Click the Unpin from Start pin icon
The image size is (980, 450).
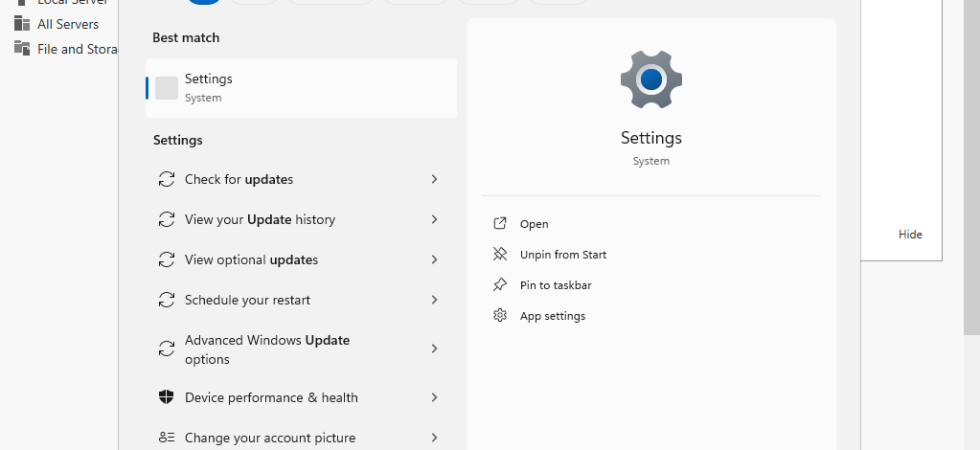pyautogui.click(x=500, y=254)
